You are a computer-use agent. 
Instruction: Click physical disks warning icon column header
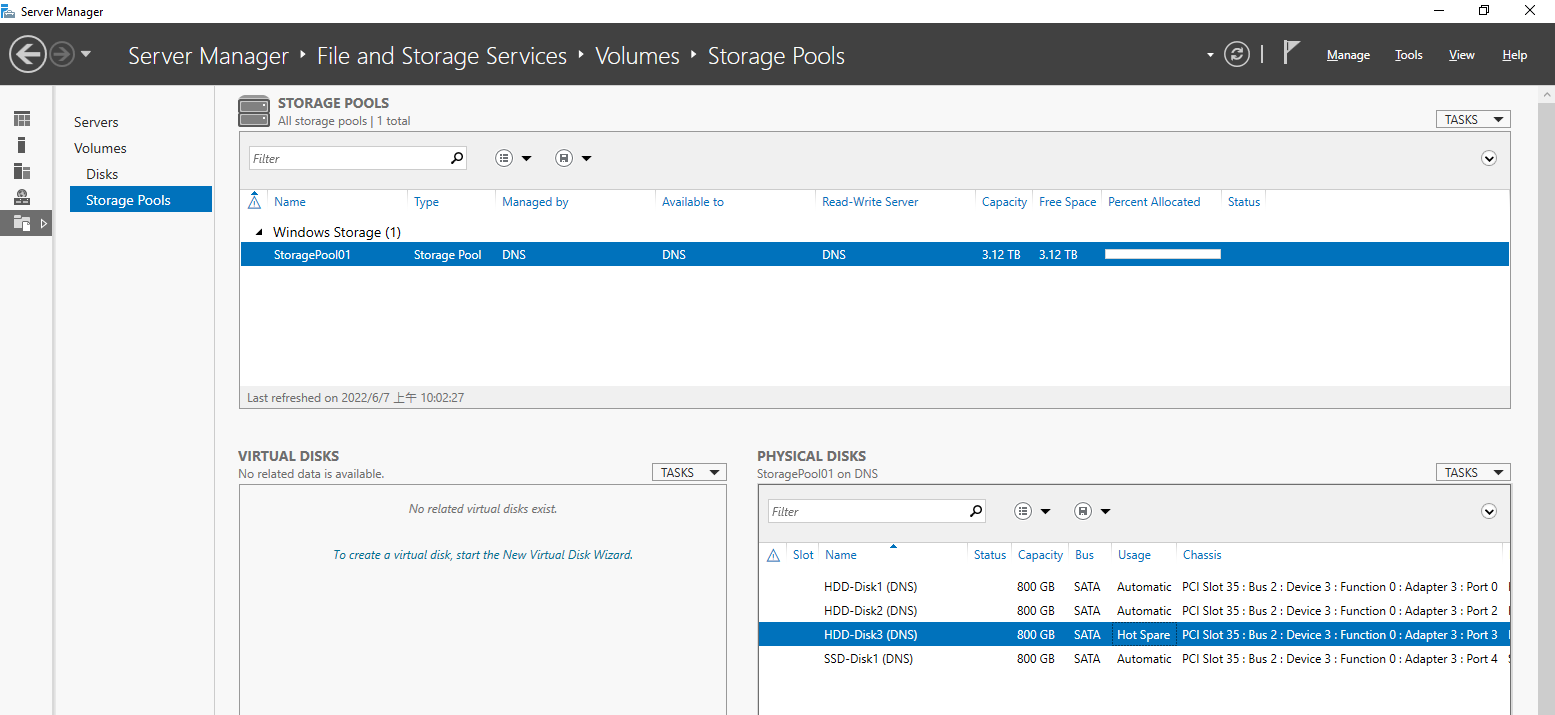click(x=773, y=555)
